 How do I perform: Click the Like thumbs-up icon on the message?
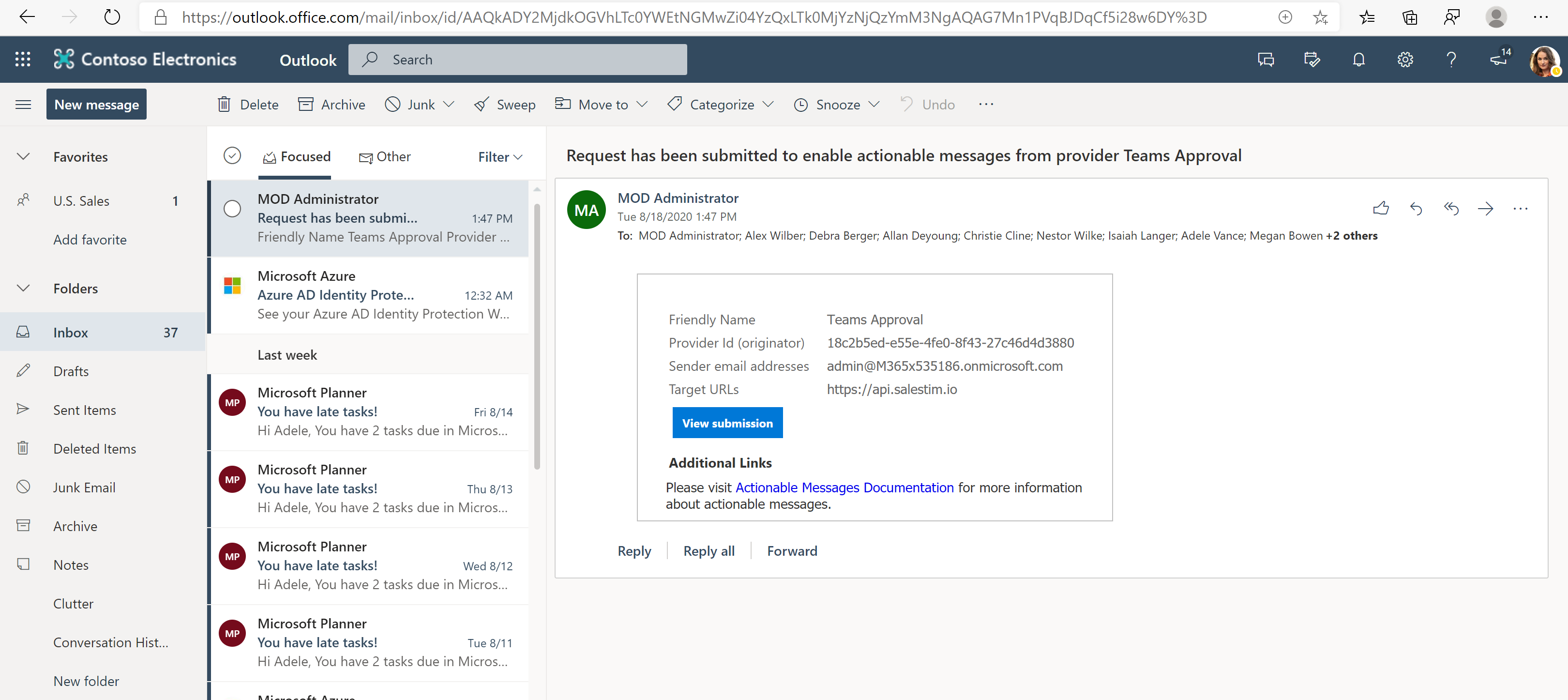(x=1381, y=209)
